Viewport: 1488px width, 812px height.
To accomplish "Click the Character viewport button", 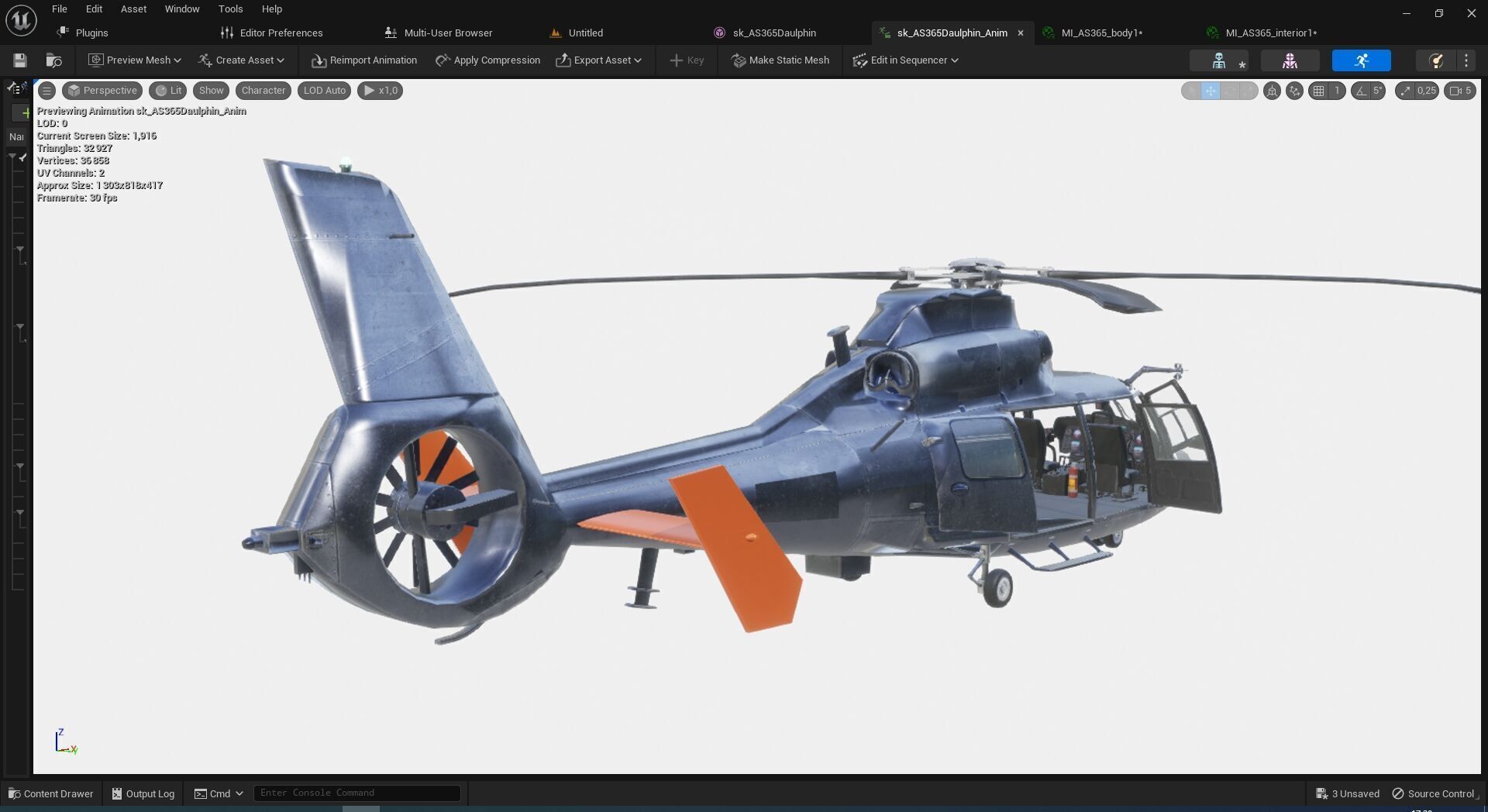I will coord(263,91).
